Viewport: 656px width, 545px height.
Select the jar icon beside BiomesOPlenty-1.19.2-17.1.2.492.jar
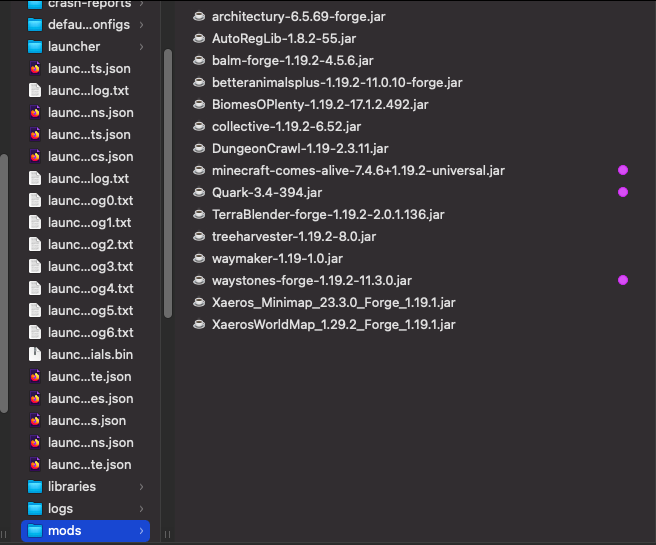(x=199, y=104)
